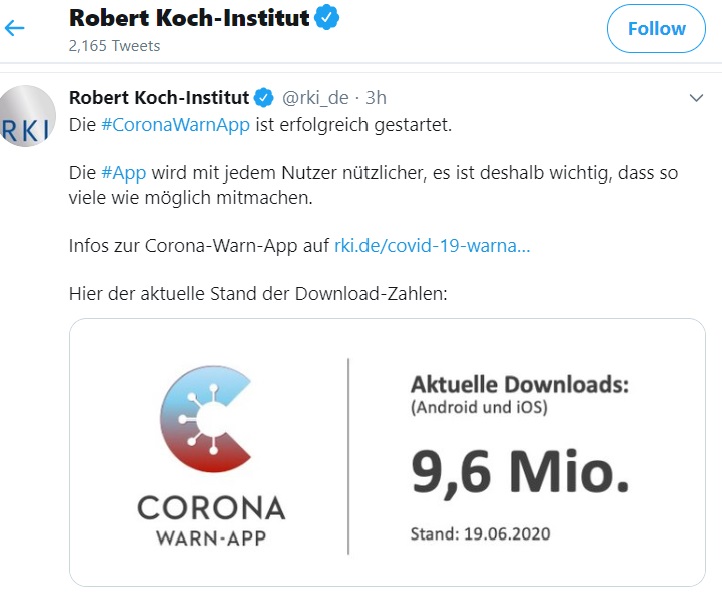The width and height of the screenshot is (722, 599).
Task: Click the 9,6 Mio. figure in image
Action: [520, 473]
